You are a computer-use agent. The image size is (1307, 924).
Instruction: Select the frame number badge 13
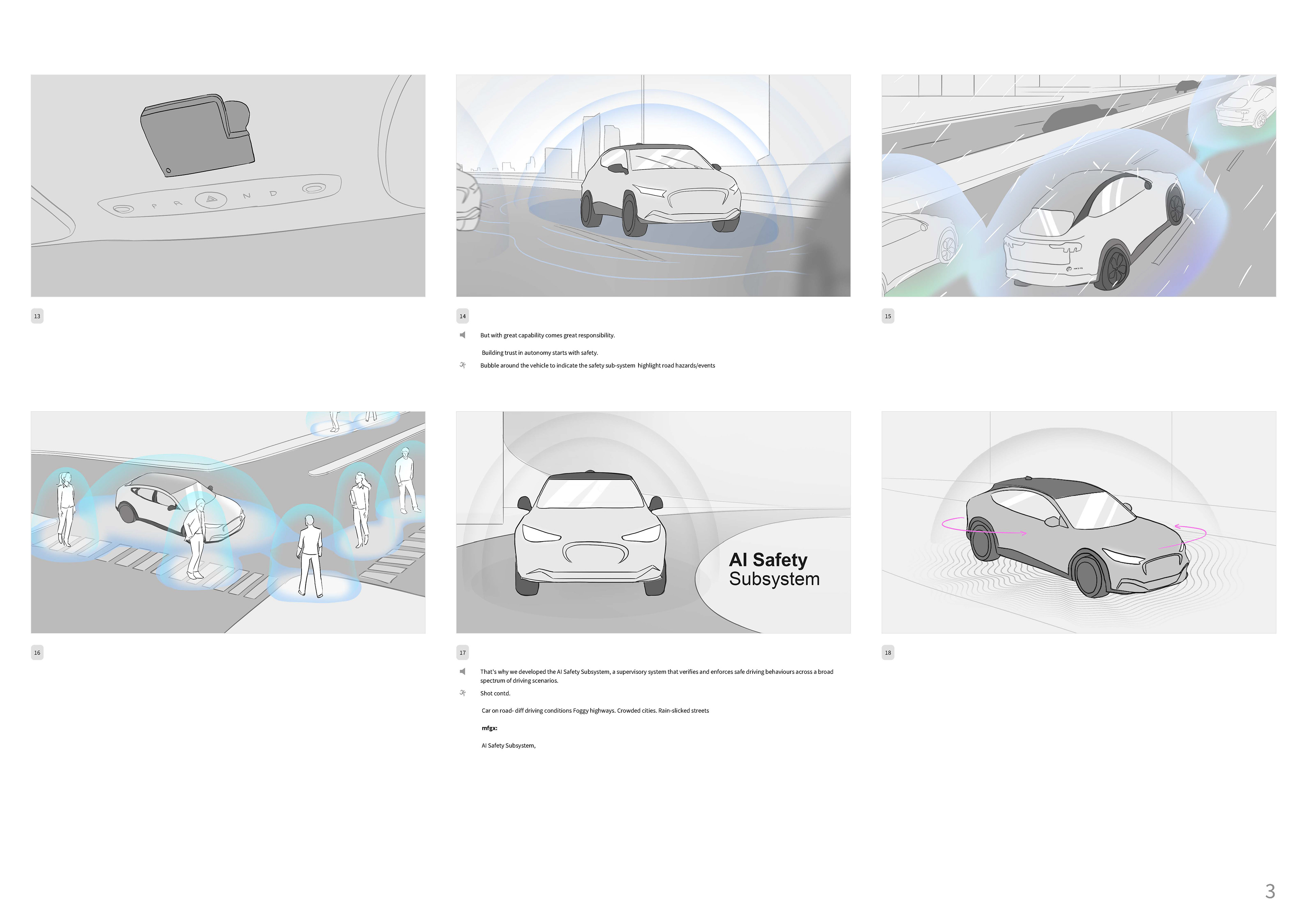37,316
